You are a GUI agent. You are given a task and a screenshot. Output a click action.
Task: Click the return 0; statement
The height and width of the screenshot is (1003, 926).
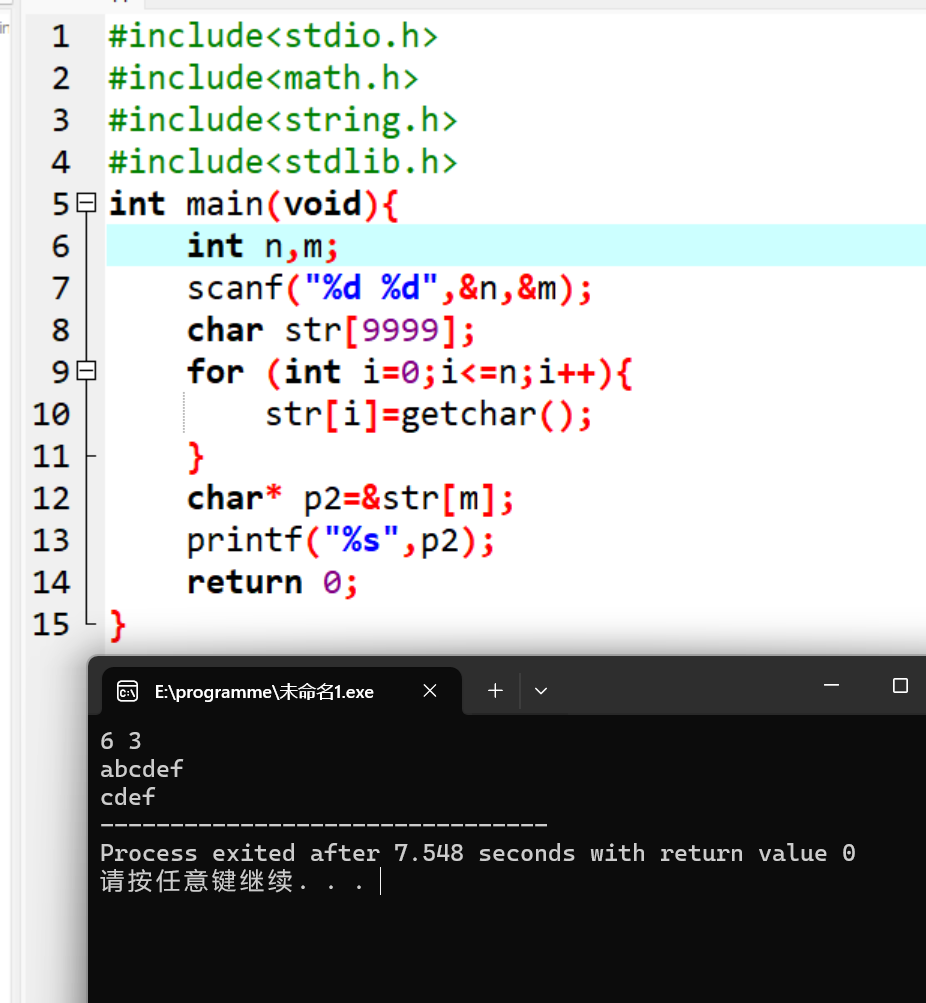(272, 583)
